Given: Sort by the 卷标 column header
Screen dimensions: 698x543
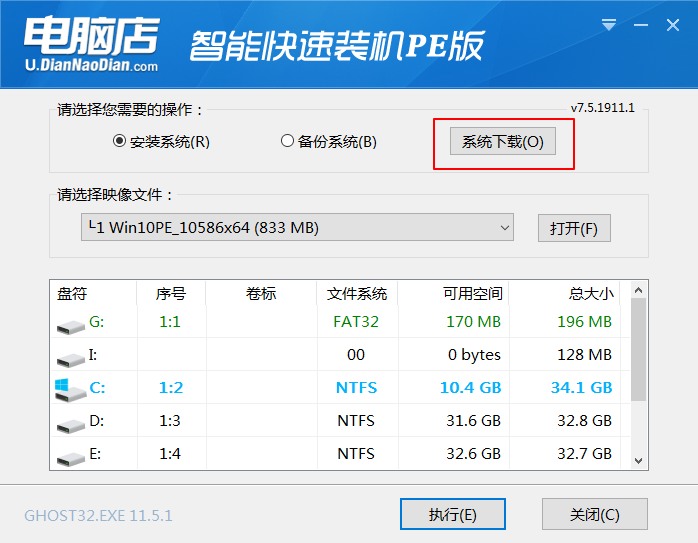Looking at the screenshot, I should [x=261, y=293].
